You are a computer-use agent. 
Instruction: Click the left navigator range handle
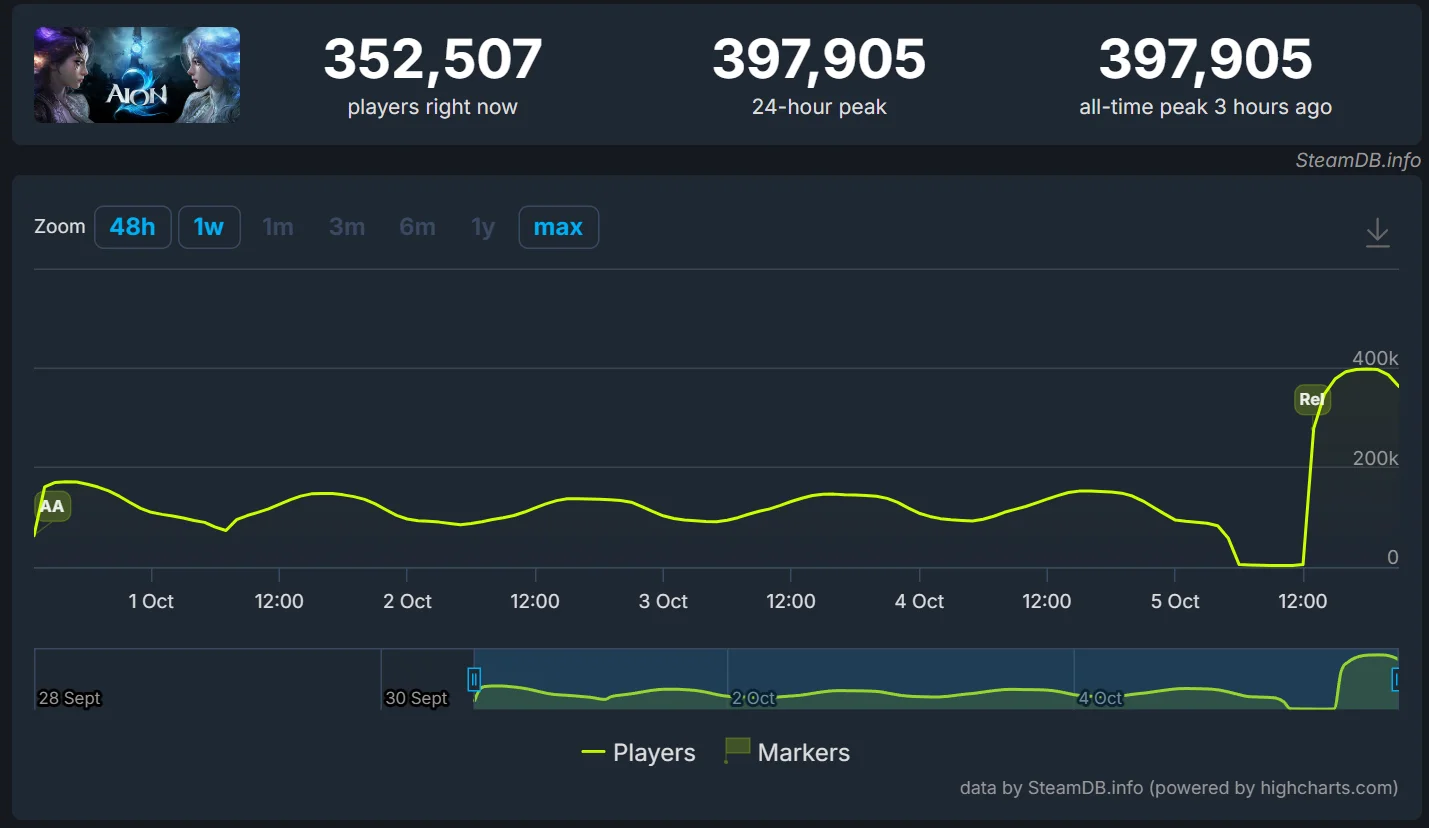[474, 680]
